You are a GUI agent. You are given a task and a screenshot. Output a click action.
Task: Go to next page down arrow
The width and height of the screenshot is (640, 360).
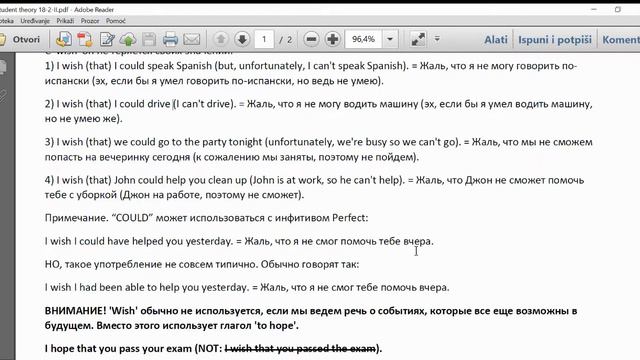click(x=242, y=39)
